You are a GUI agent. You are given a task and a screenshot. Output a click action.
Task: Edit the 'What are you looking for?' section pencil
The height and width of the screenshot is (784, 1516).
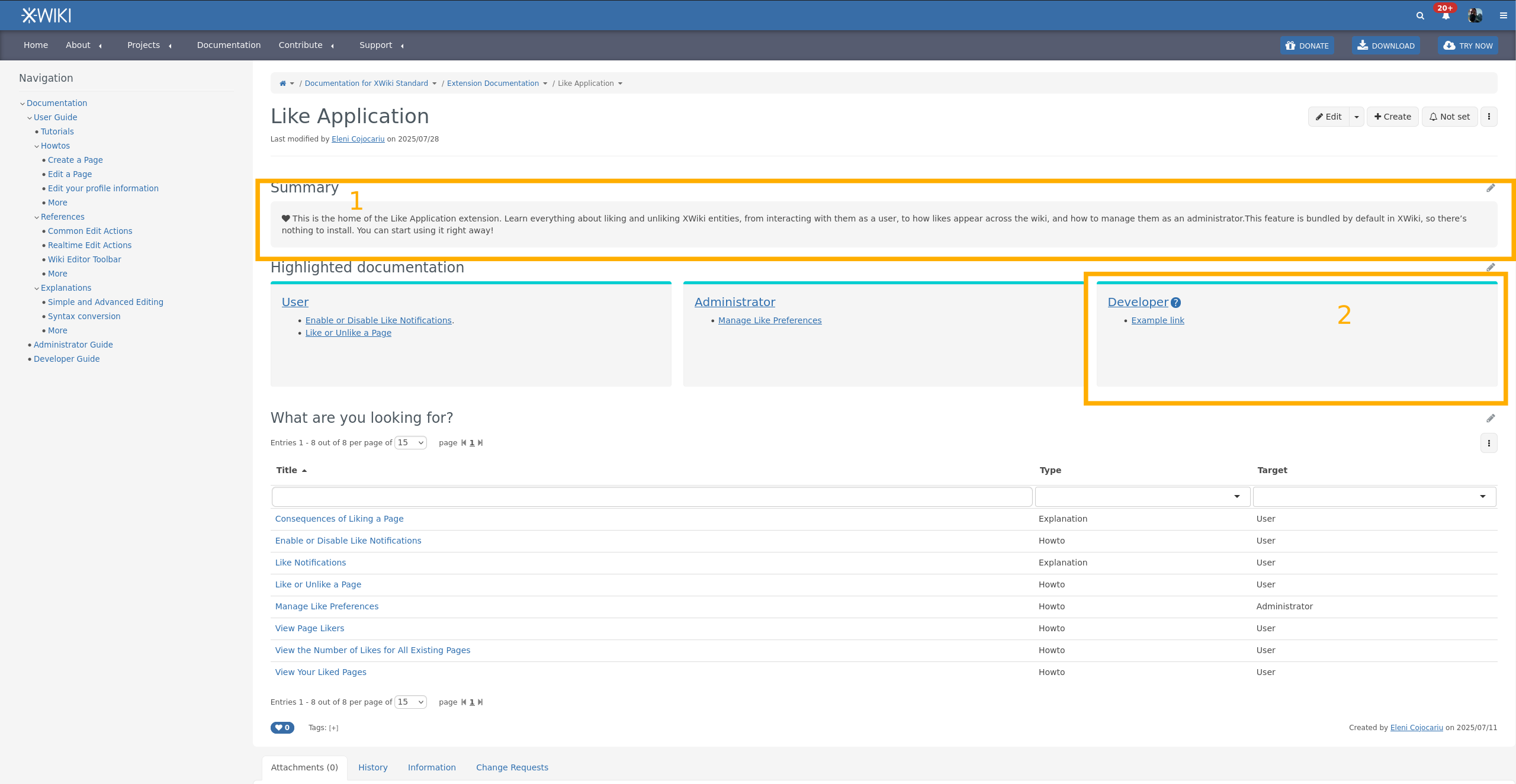pos(1491,419)
